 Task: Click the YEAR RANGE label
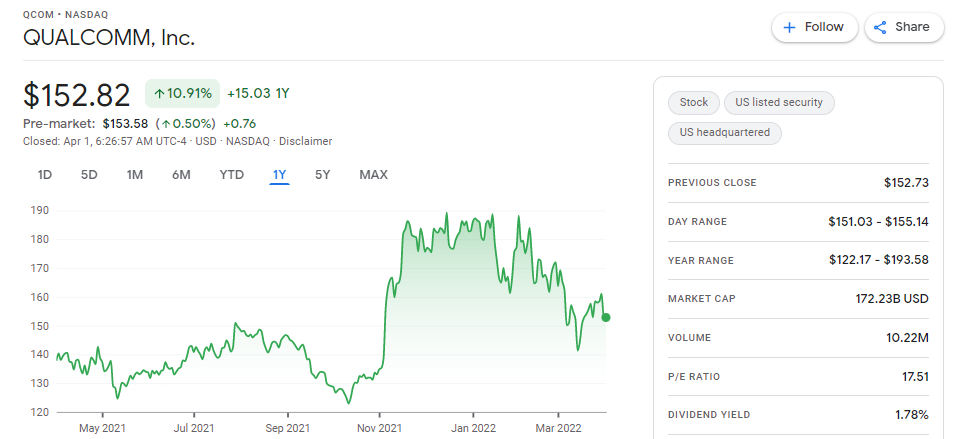tap(701, 261)
